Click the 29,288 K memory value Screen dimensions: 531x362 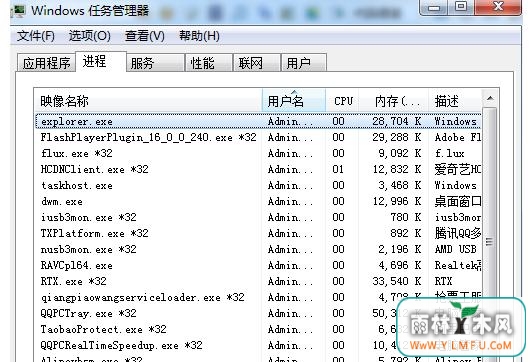(x=397, y=137)
